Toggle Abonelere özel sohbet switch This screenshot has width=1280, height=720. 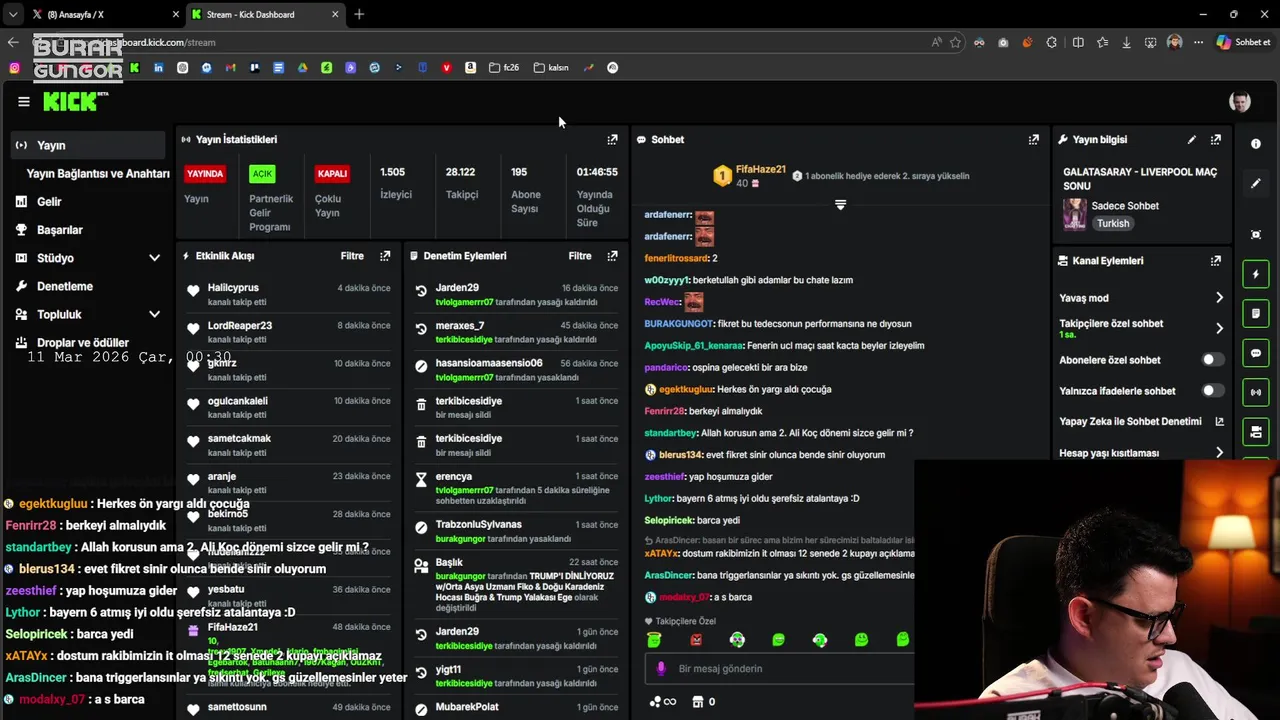(1212, 360)
